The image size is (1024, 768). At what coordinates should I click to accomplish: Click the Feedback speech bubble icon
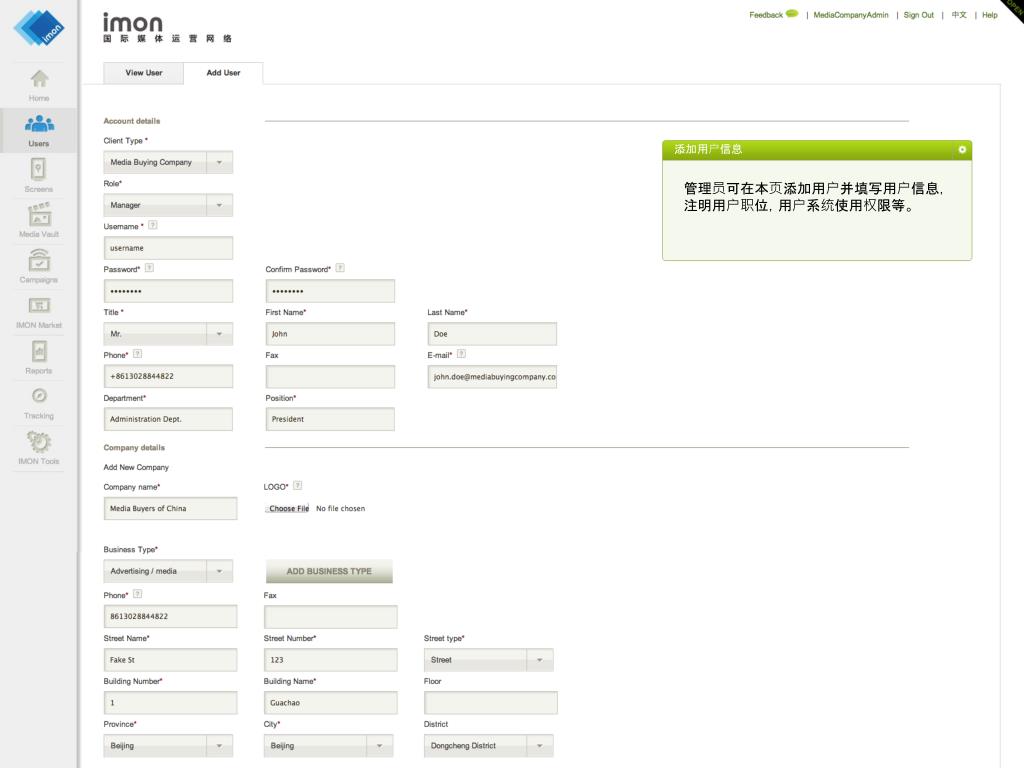792,14
